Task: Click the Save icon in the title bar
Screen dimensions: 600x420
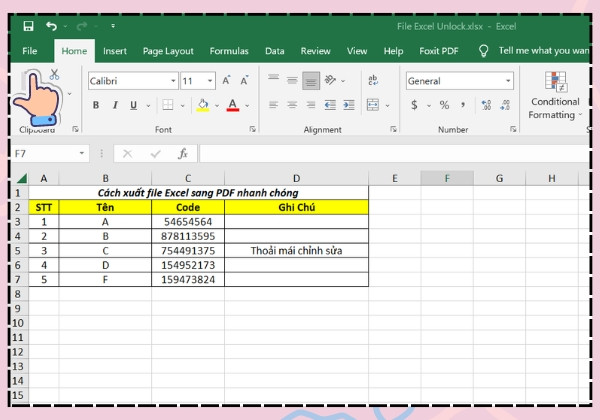Action: click(28, 26)
